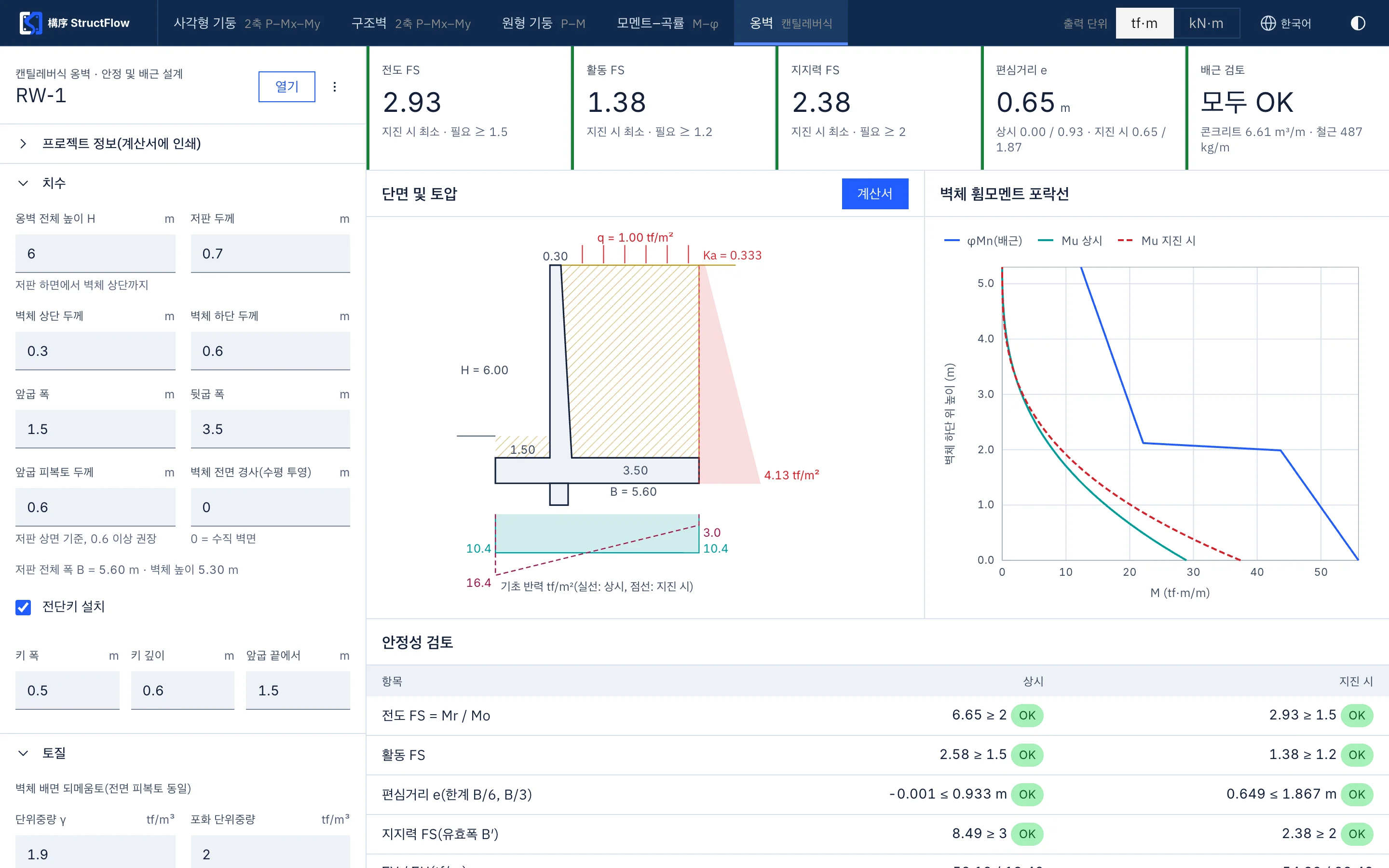The height and width of the screenshot is (868, 1389).
Task: Click the B = 5.60 dimension label
Action: [633, 492]
